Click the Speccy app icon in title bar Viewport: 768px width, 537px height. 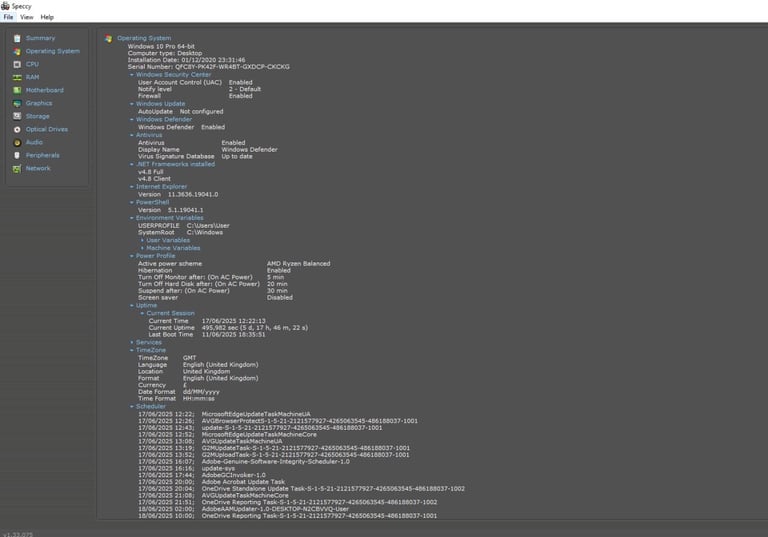5,6
